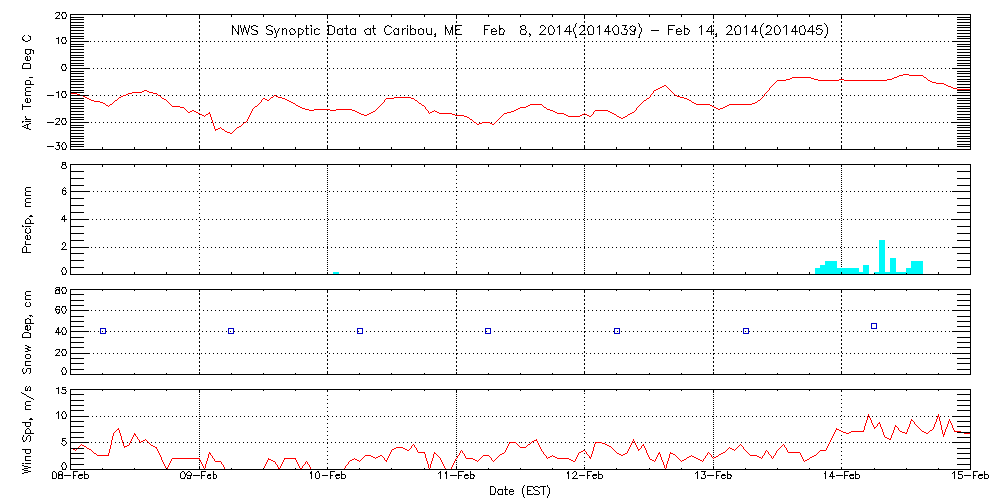
Task: Click the tallest cyan precipitation bar
Action: pos(882,257)
